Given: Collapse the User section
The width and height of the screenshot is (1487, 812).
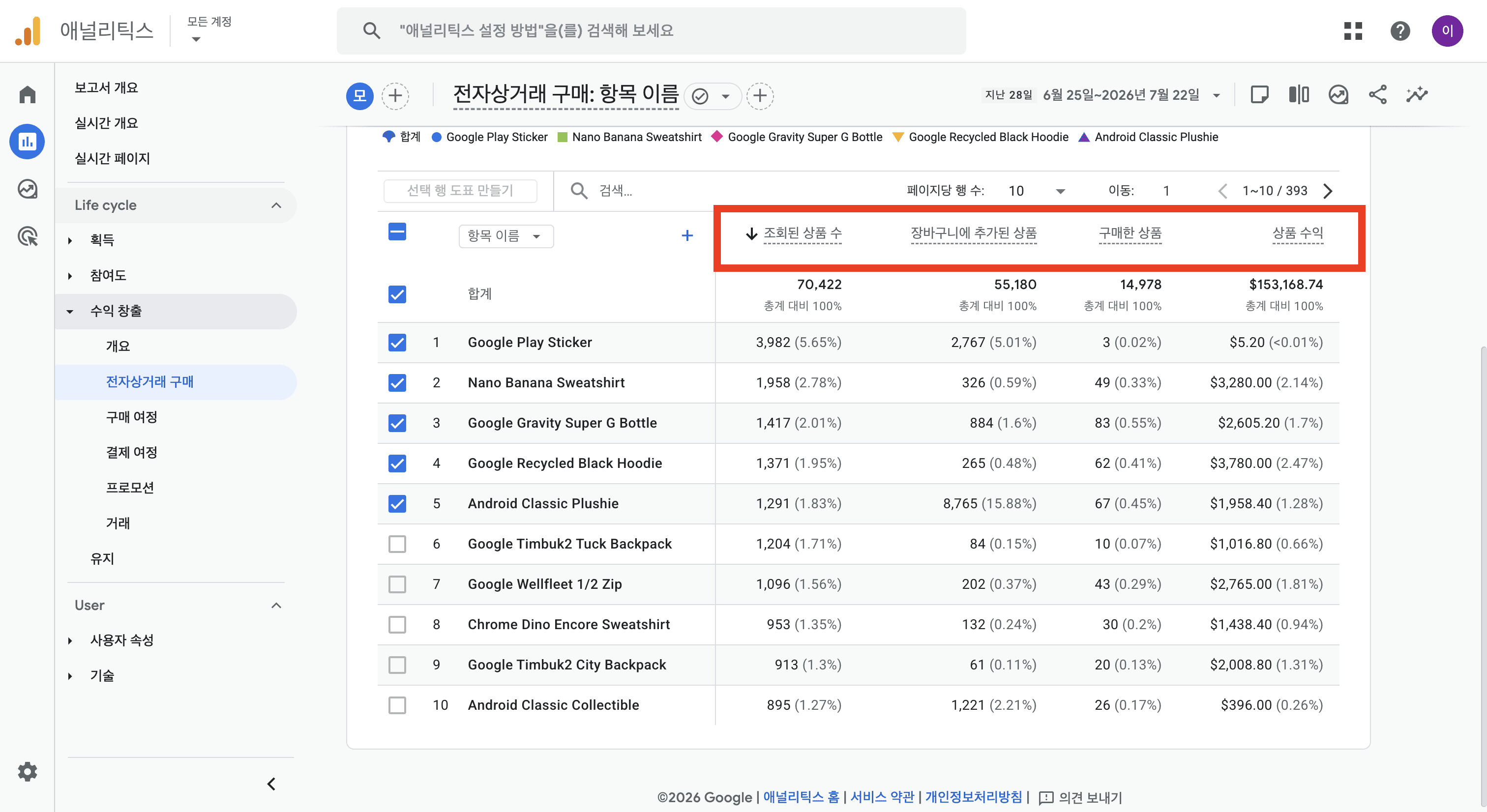Looking at the screenshot, I should 276,606.
